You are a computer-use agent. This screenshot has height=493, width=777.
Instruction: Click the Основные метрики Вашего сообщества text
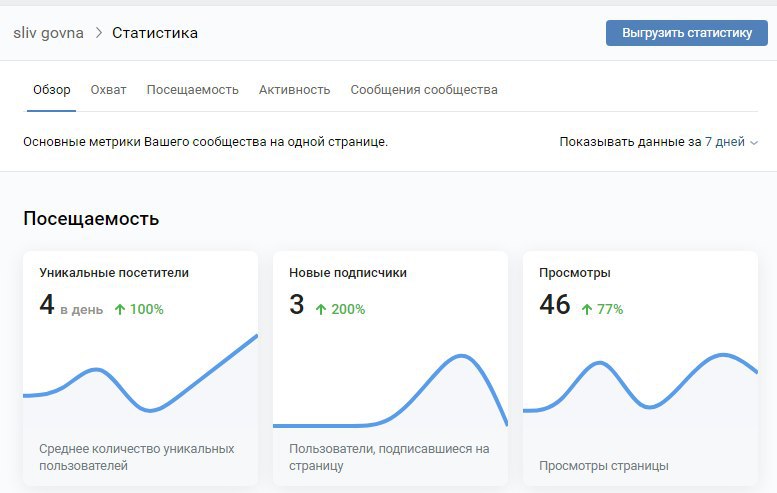pos(205,142)
